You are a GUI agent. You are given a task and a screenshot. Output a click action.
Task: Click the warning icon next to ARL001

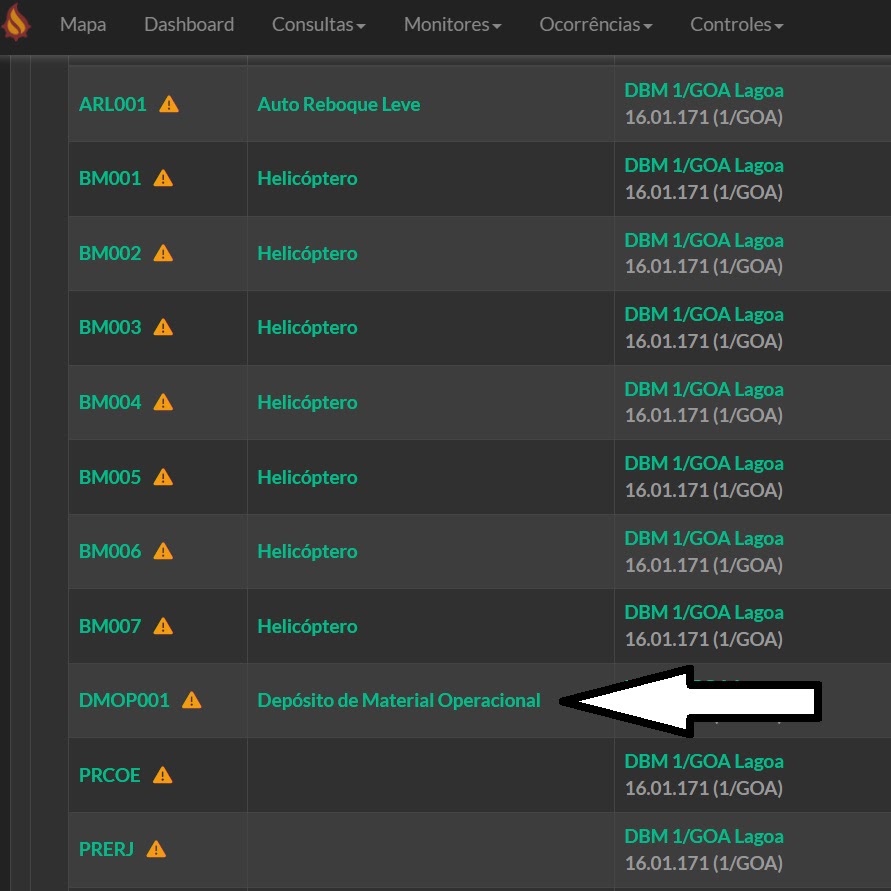click(169, 105)
